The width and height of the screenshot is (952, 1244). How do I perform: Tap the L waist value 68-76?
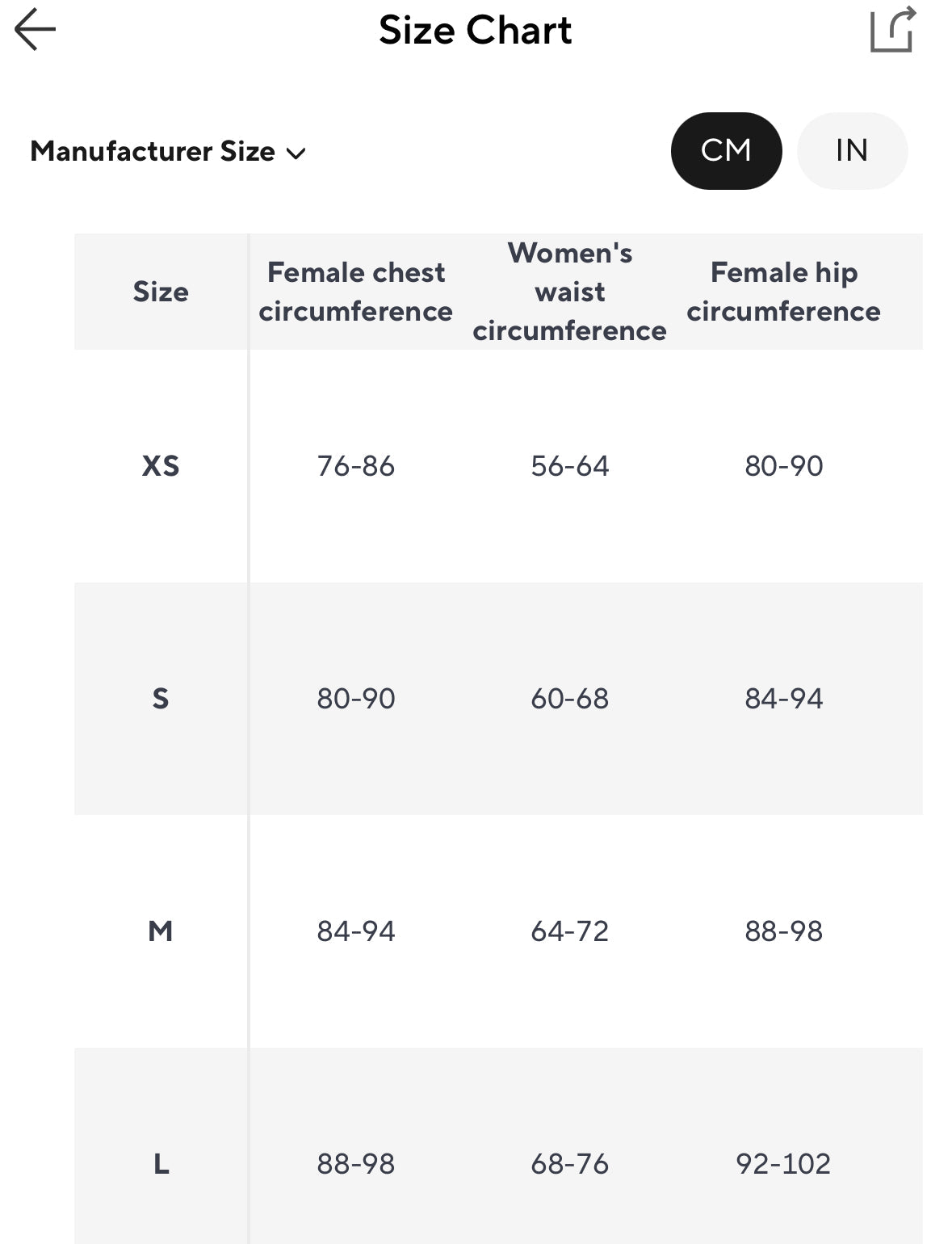tap(569, 1164)
